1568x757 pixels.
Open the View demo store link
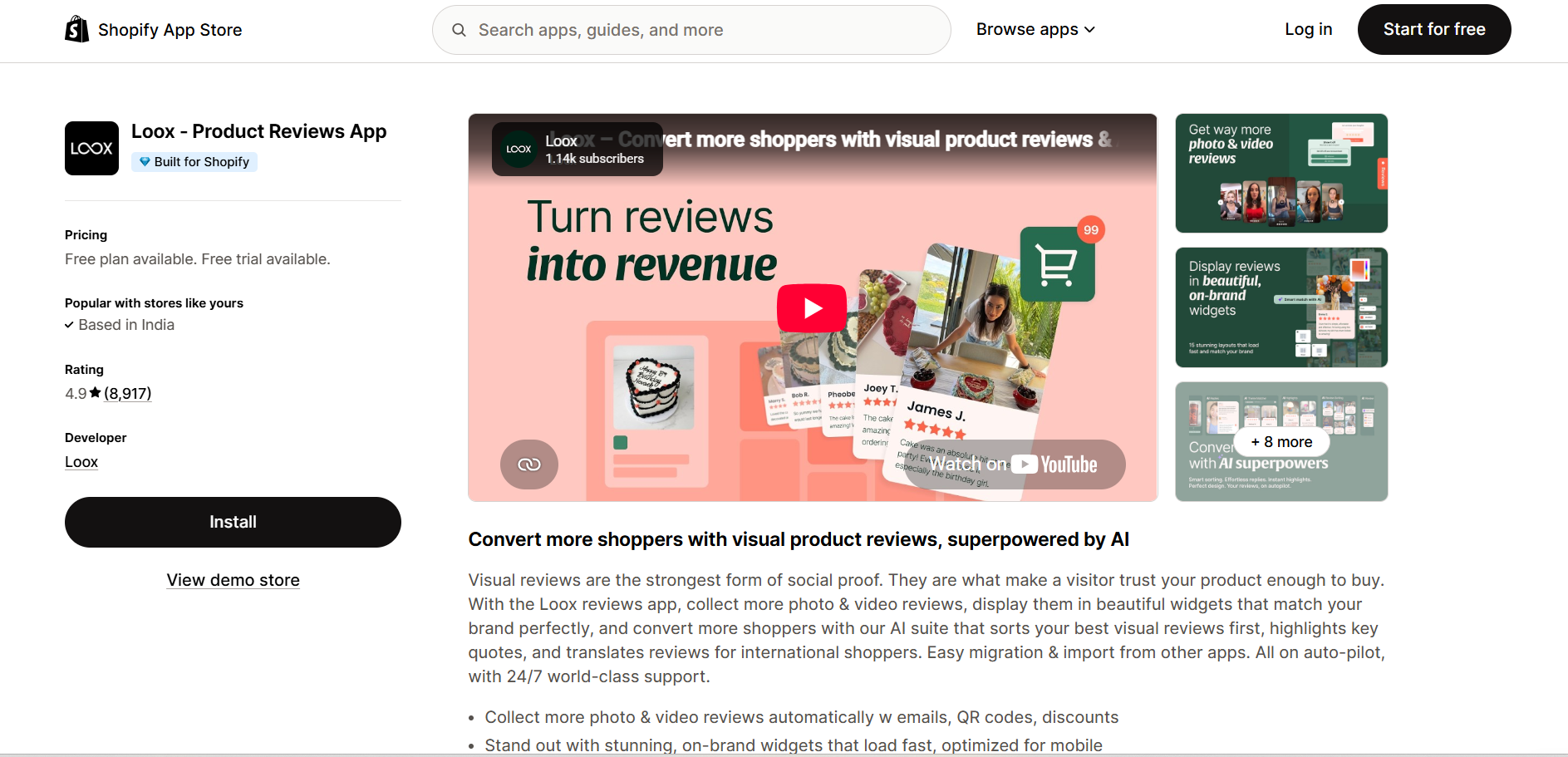(x=233, y=580)
